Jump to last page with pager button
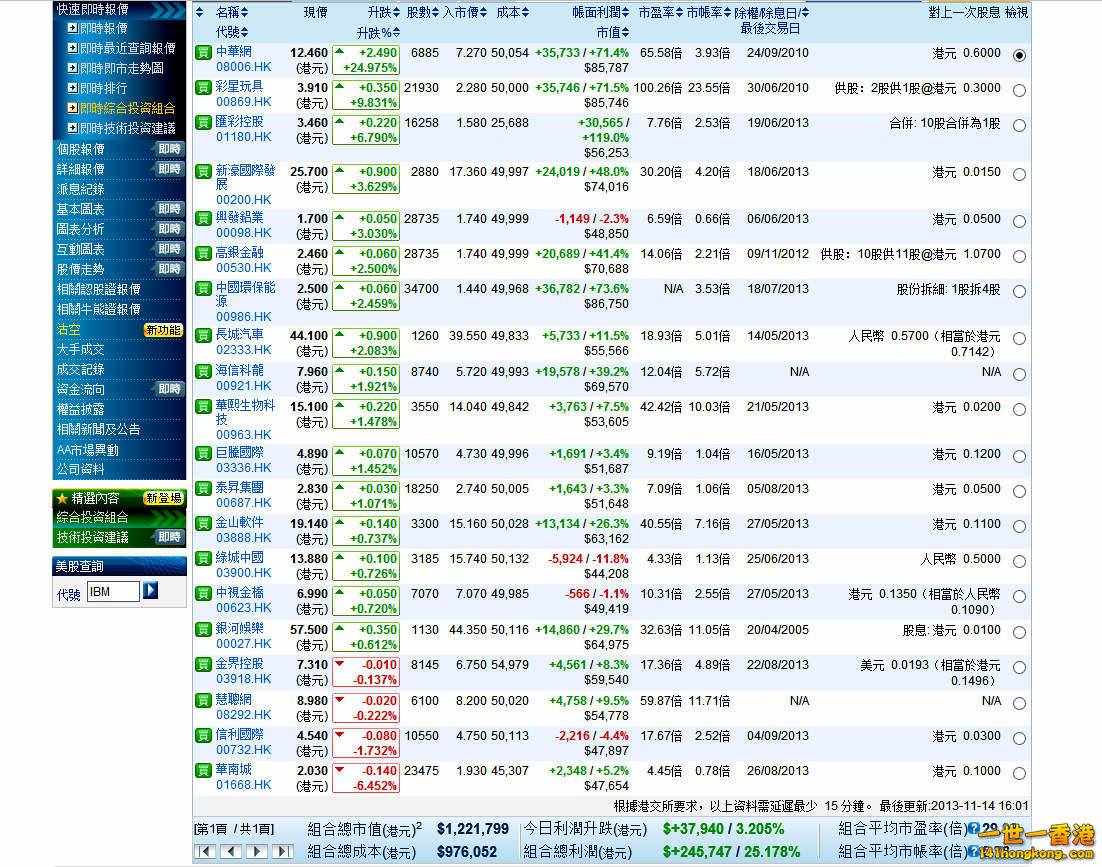The image size is (1102, 867). (x=283, y=852)
